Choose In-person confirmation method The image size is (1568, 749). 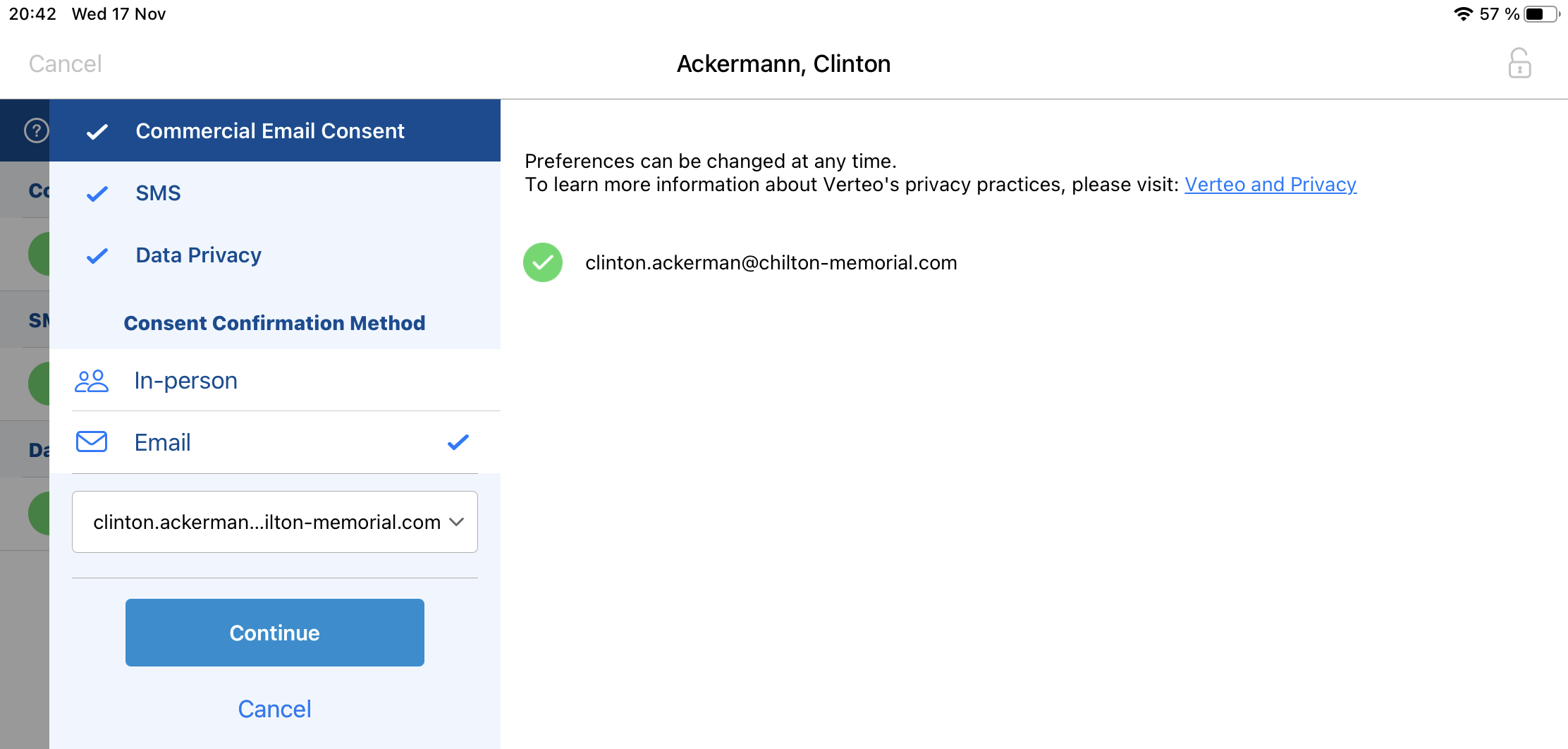[186, 381]
